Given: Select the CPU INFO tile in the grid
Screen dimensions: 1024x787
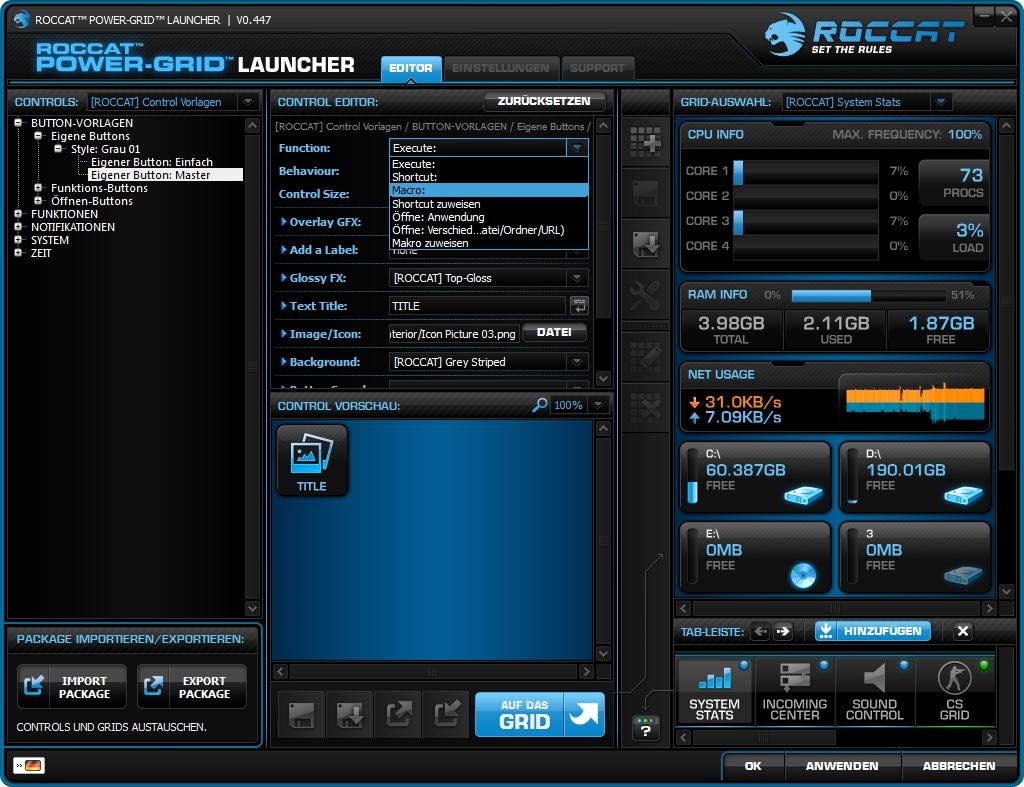Looking at the screenshot, I should tap(835, 196).
